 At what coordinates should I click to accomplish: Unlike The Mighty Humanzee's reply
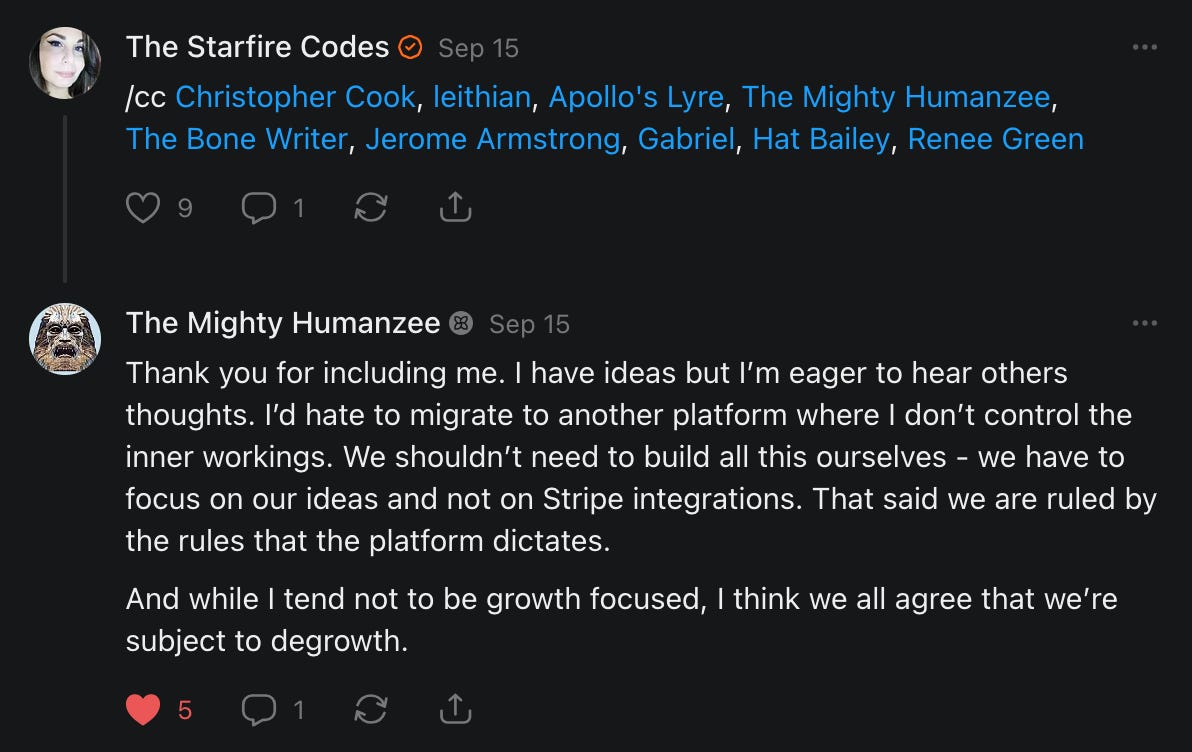(x=144, y=709)
